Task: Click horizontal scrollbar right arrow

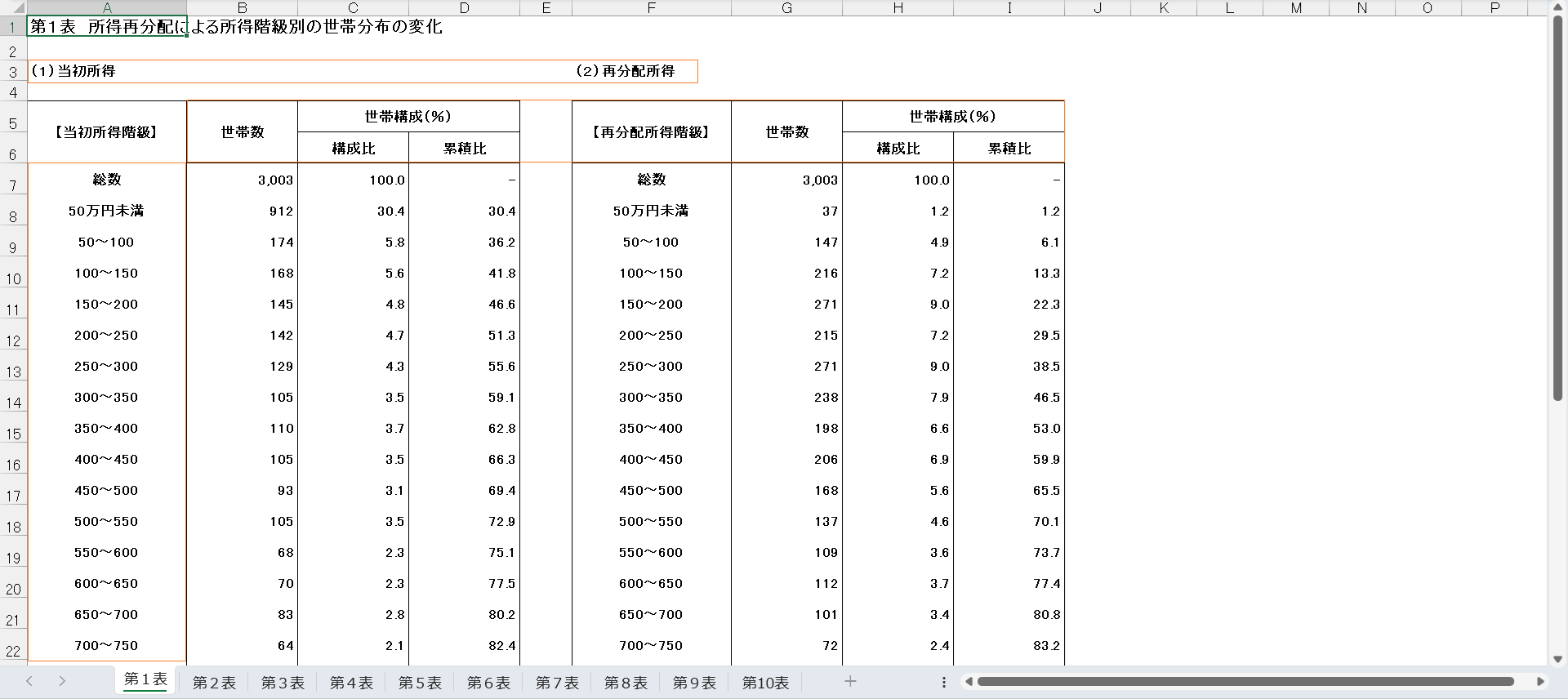Action: point(1540,681)
